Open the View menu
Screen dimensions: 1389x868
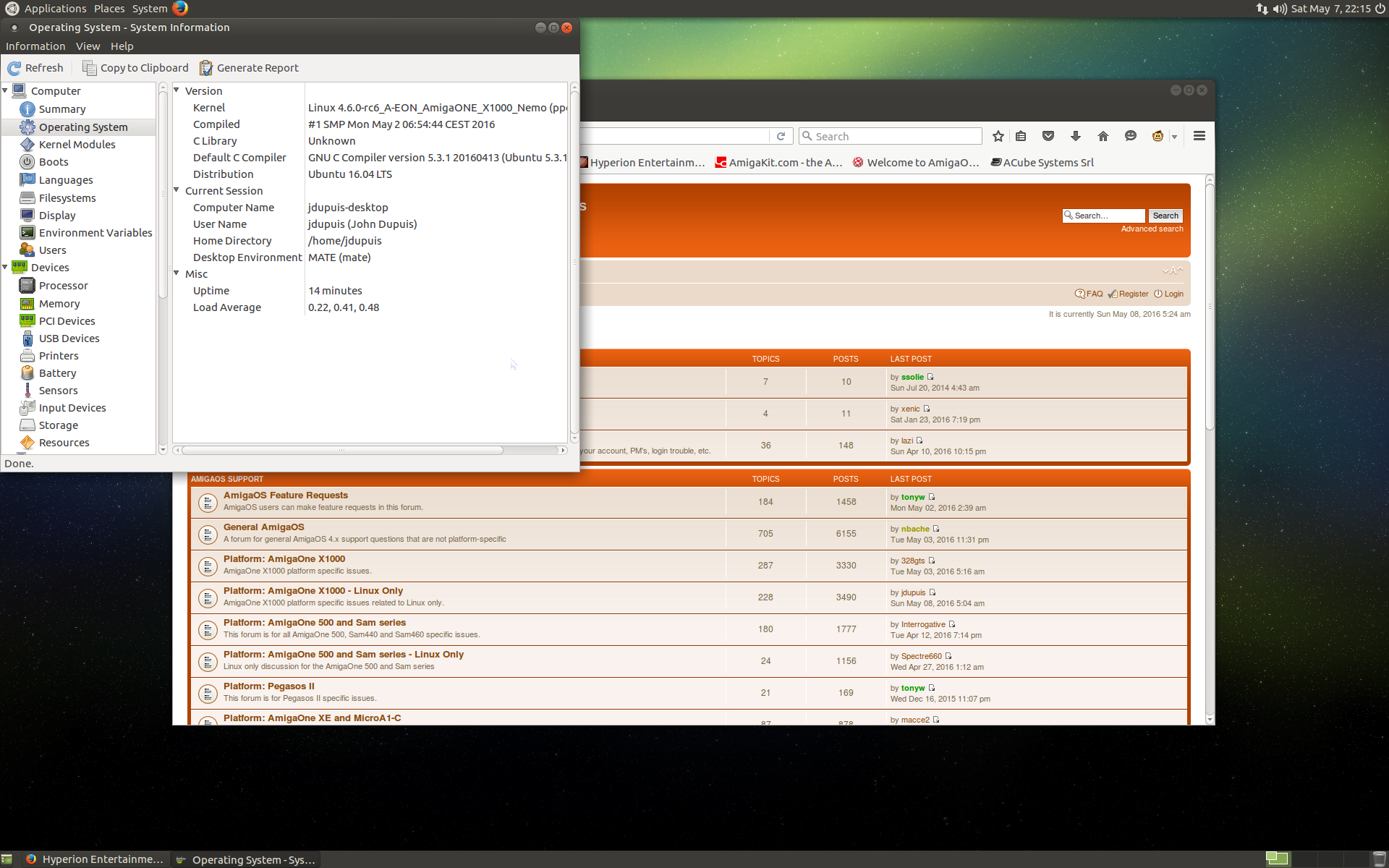pyautogui.click(x=88, y=46)
